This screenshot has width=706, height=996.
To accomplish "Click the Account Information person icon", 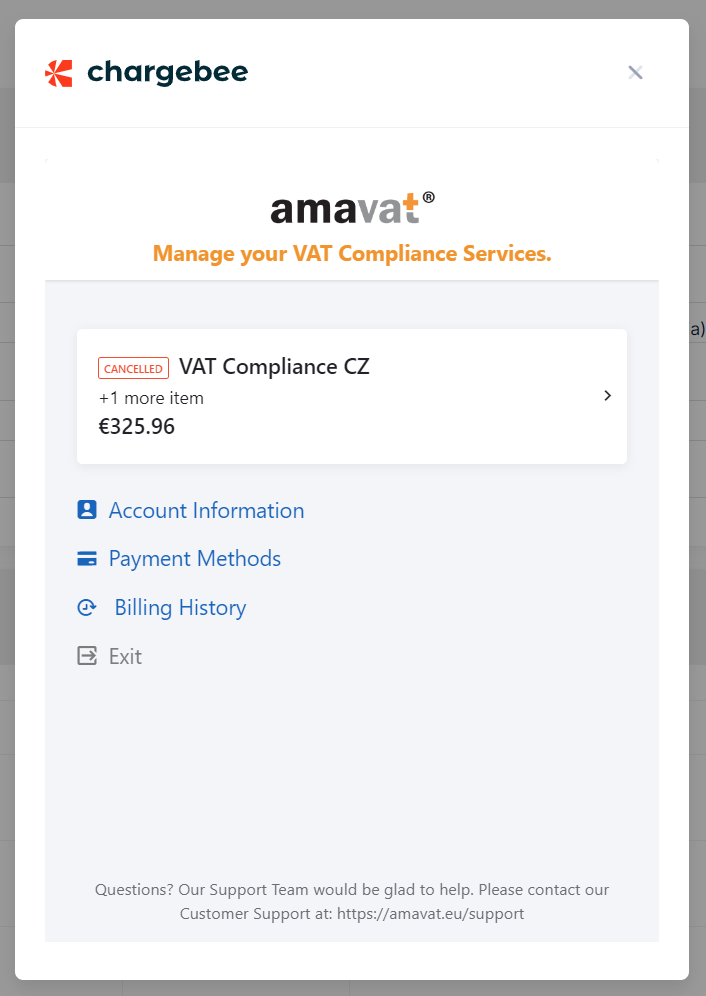I will pyautogui.click(x=87, y=510).
